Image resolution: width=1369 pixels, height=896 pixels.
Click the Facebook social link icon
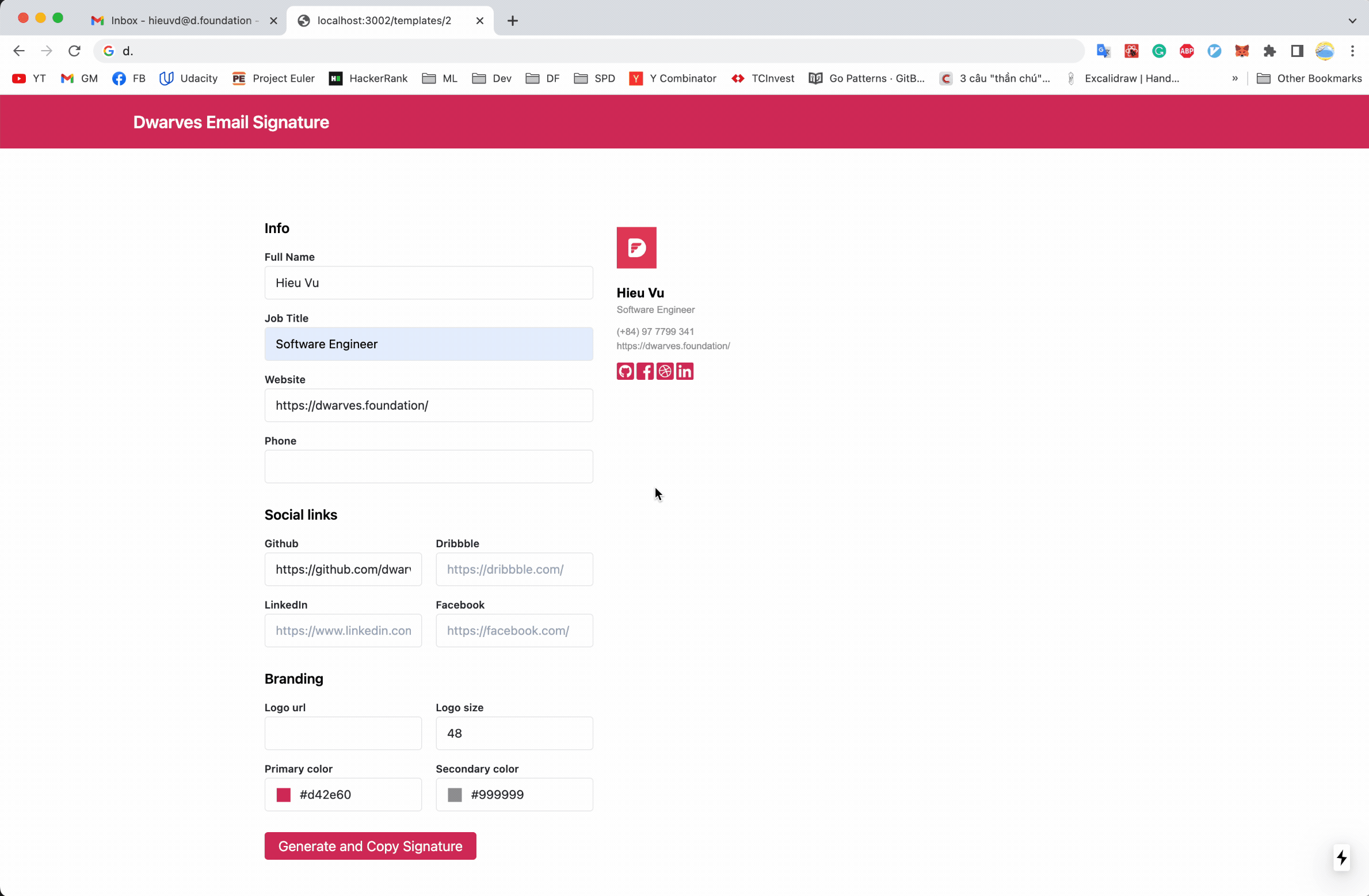click(x=645, y=371)
